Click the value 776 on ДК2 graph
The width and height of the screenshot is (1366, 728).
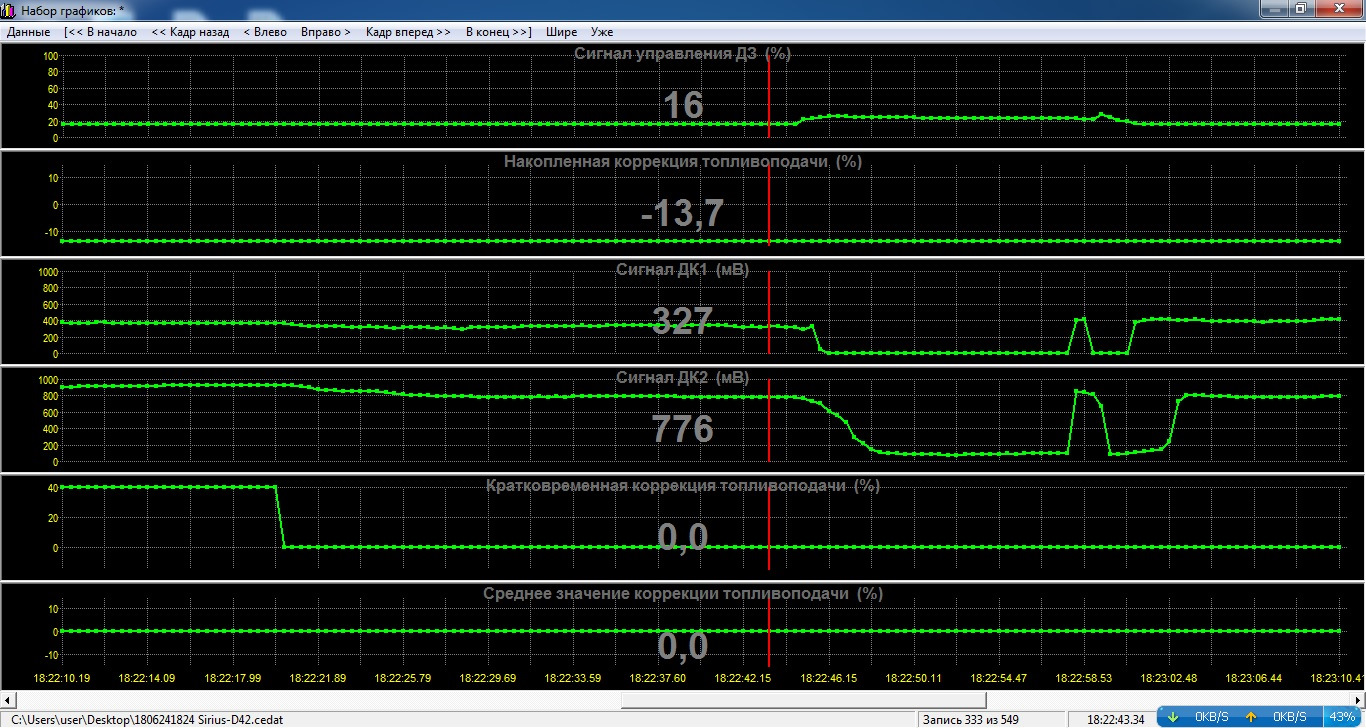(x=683, y=429)
